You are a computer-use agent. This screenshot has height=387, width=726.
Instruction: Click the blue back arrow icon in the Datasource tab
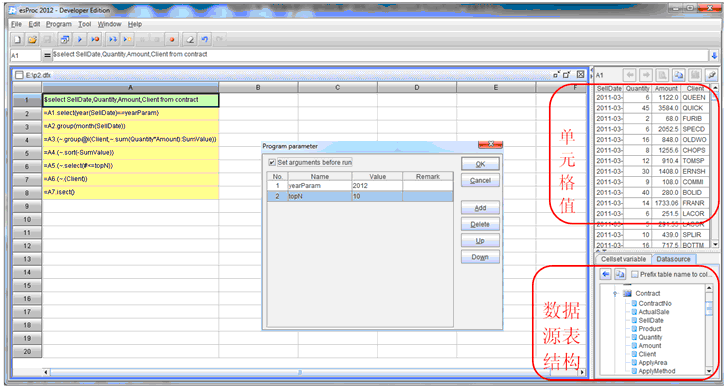[x=606, y=275]
